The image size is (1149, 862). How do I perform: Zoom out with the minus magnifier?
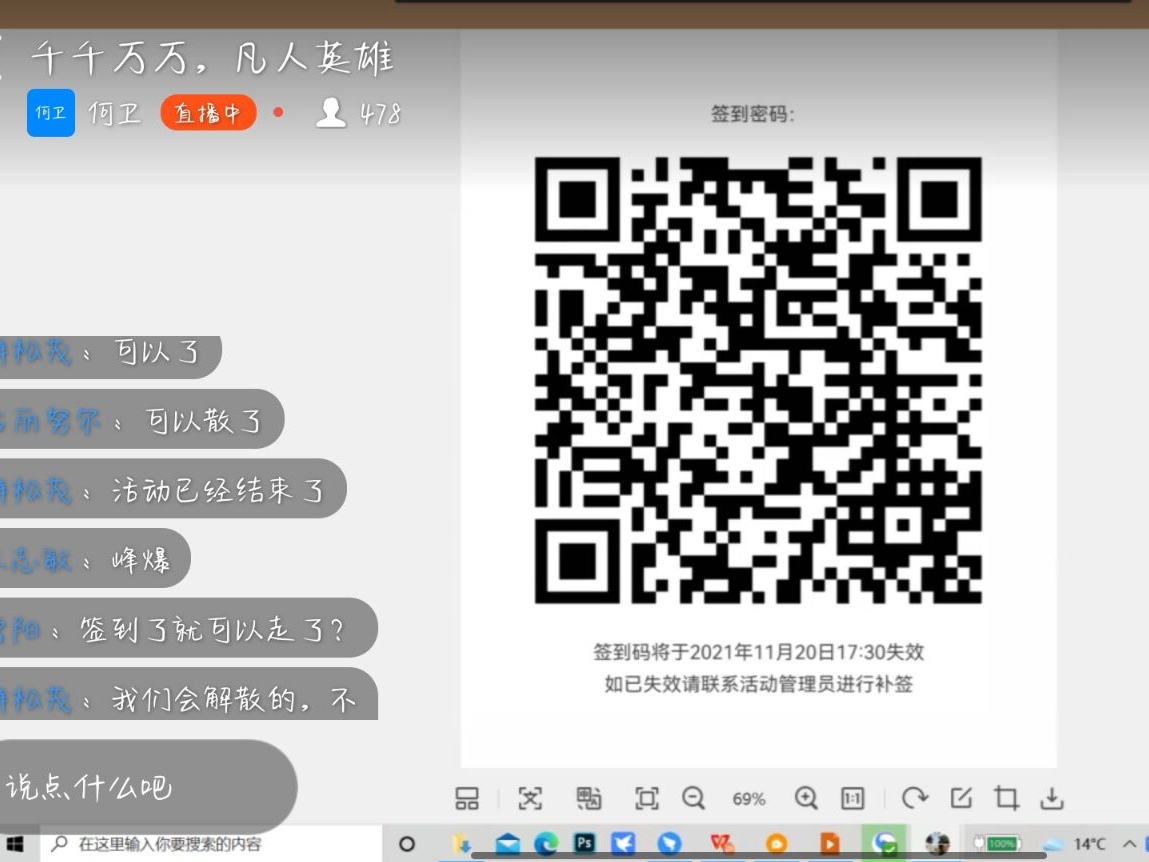[x=693, y=798]
